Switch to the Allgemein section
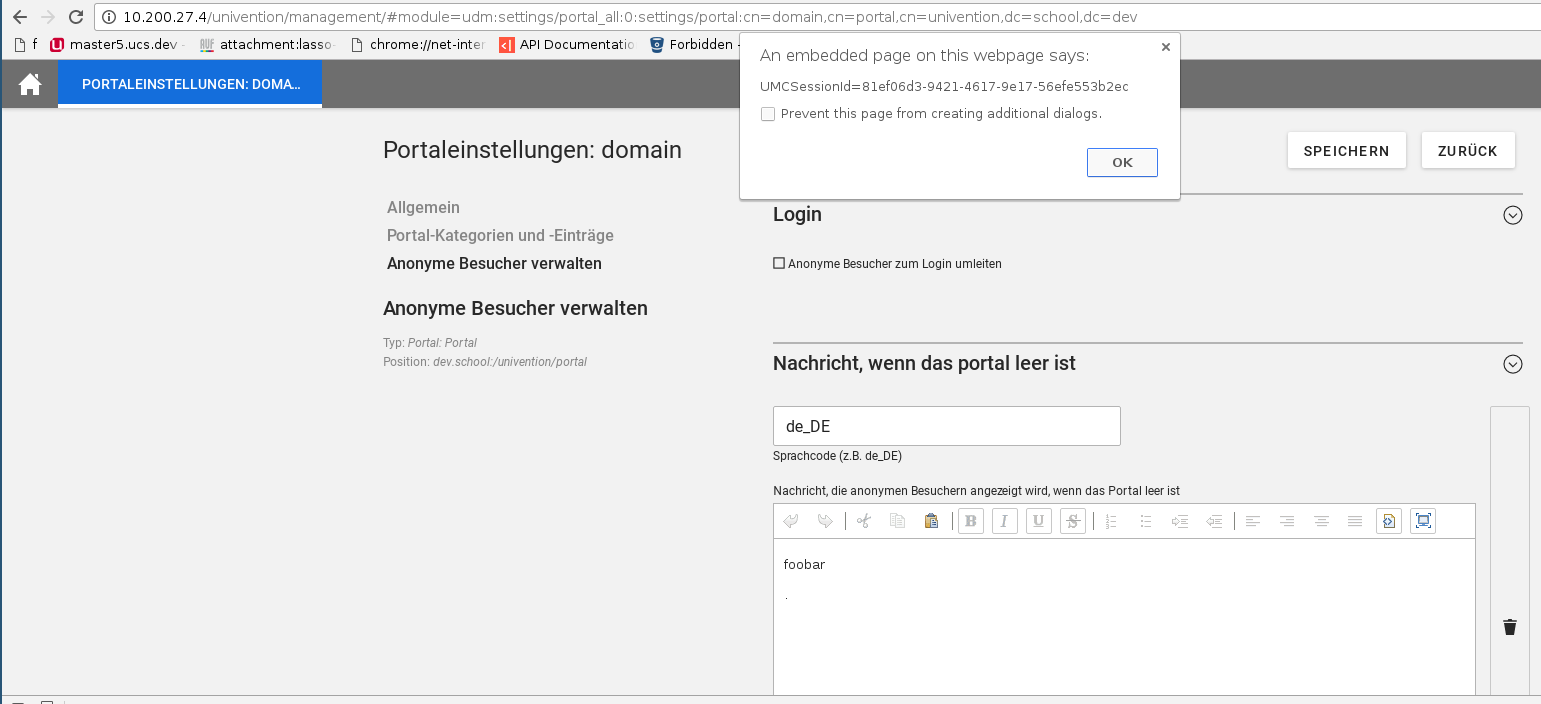Viewport: 1541px width, 704px height. coord(423,208)
